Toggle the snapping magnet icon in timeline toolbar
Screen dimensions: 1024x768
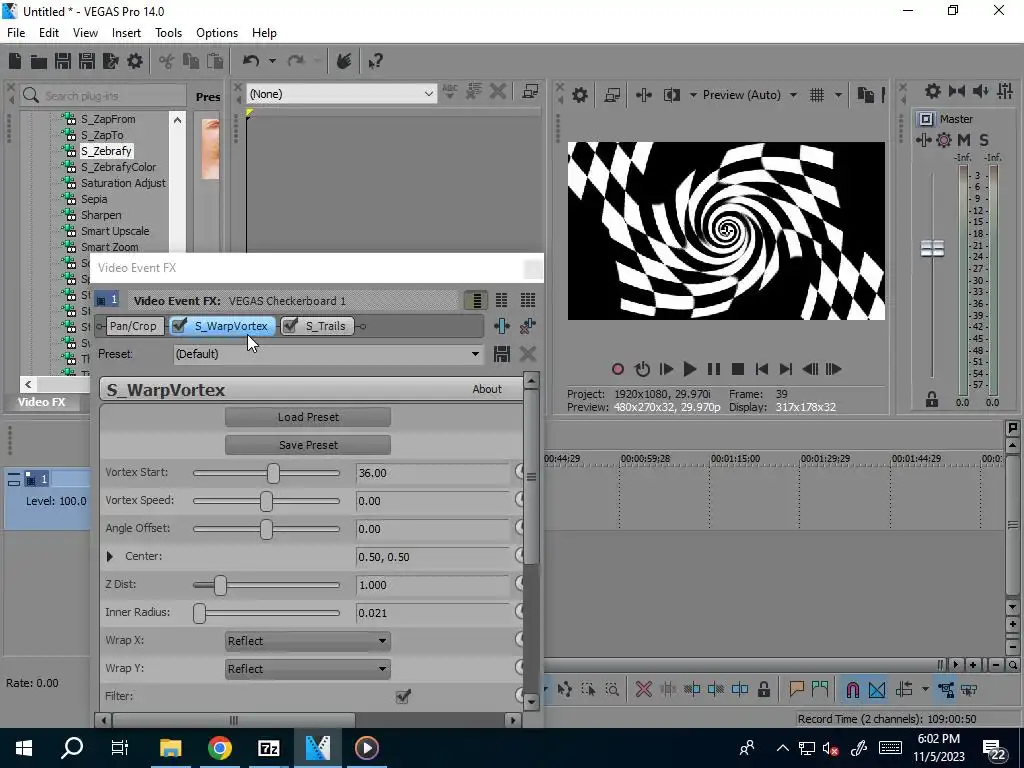click(x=852, y=690)
